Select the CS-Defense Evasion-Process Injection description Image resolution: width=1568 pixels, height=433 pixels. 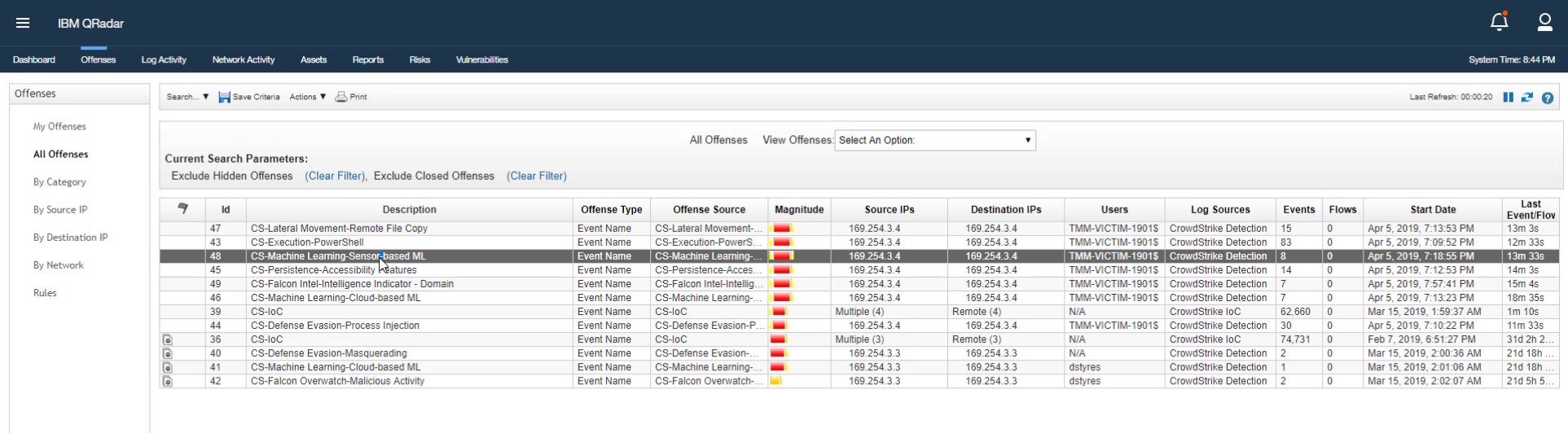(335, 326)
